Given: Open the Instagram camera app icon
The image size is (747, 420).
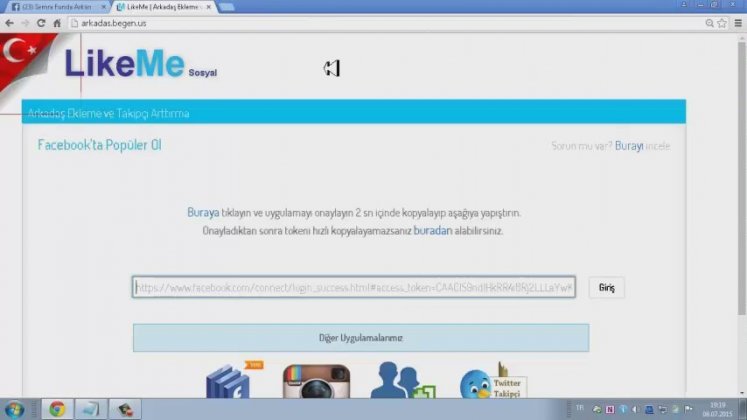Looking at the screenshot, I should click(x=316, y=381).
